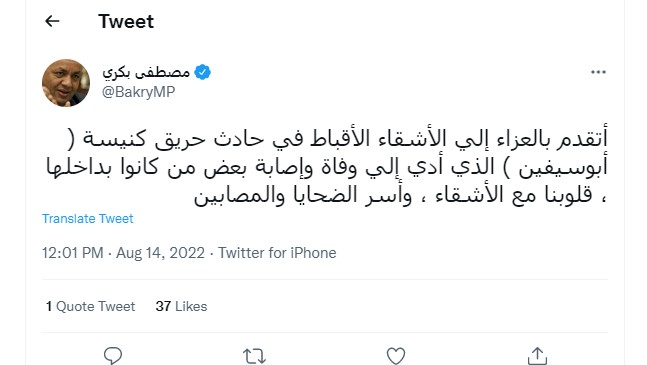Retweet using the arrows icon
This screenshot has width=647, height=365.
(254, 356)
